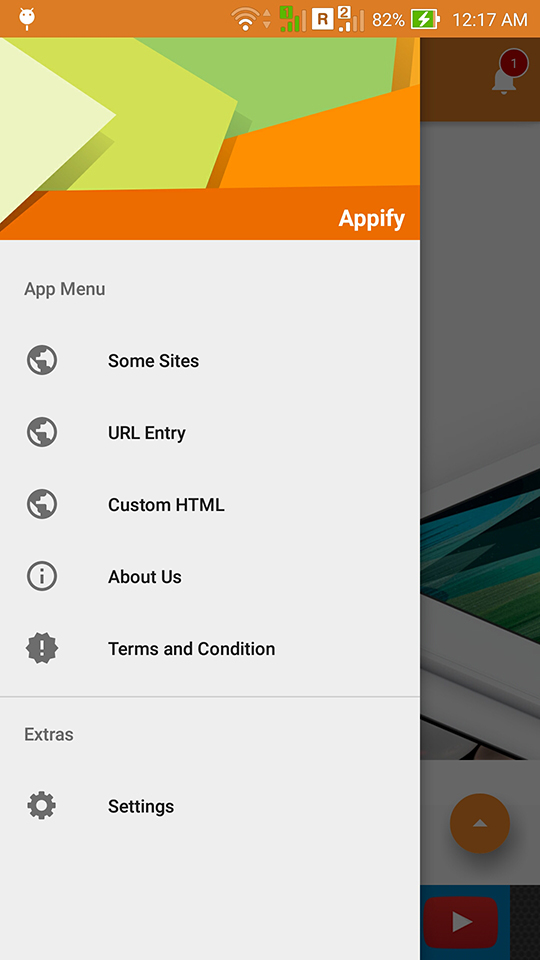The image size is (540, 960).
Task: Click the globe icon beside Custom HTML
Action: 42,504
